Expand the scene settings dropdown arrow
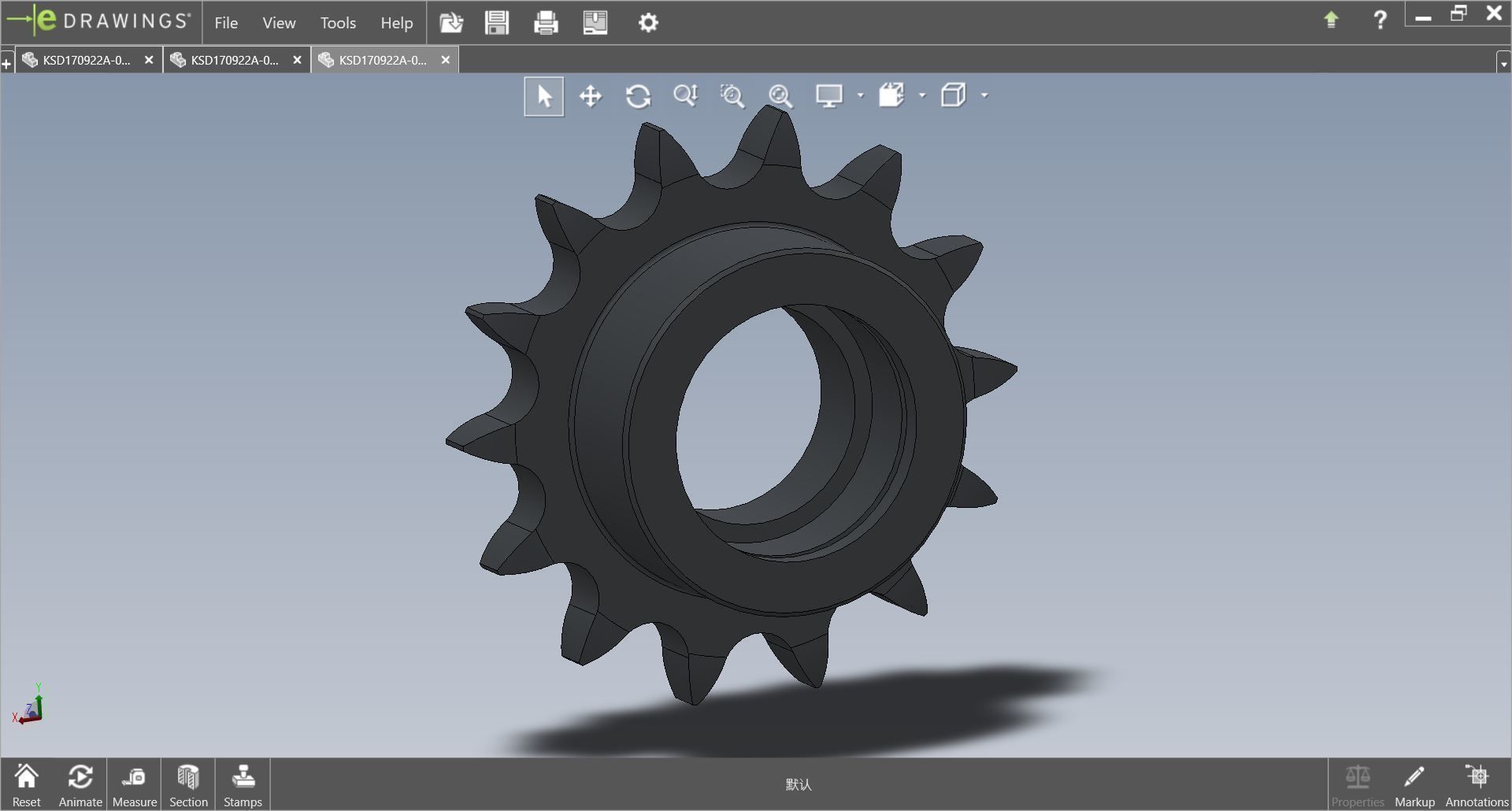The width and height of the screenshot is (1512, 811). (922, 96)
